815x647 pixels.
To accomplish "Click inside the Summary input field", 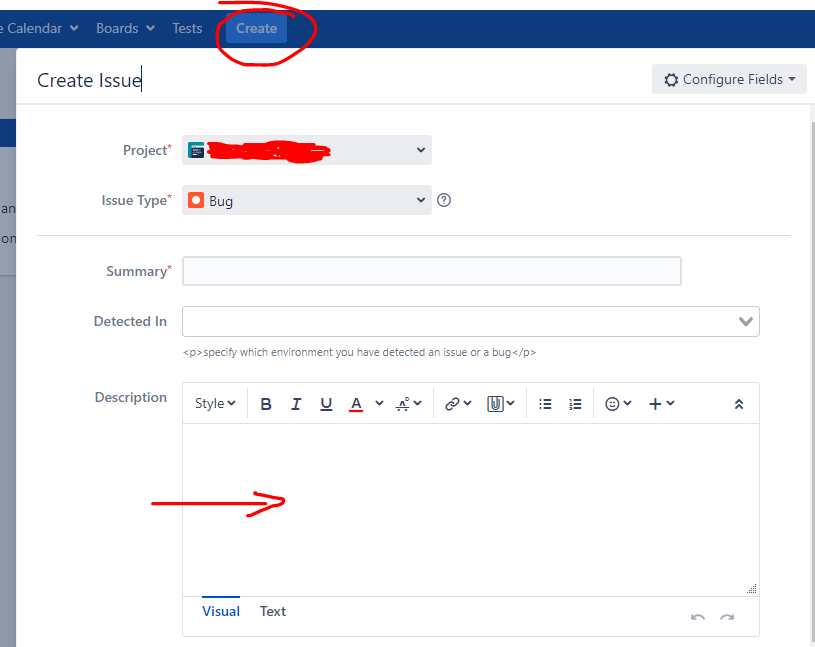I will click(x=431, y=270).
